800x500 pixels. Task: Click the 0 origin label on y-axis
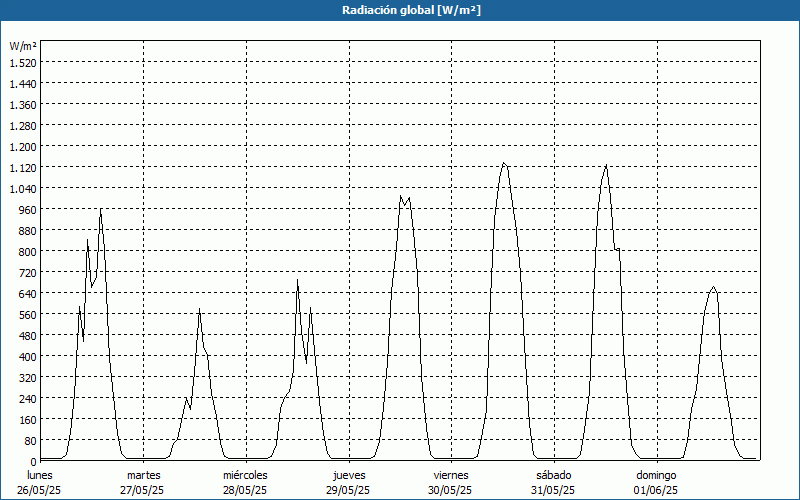pos(34,461)
